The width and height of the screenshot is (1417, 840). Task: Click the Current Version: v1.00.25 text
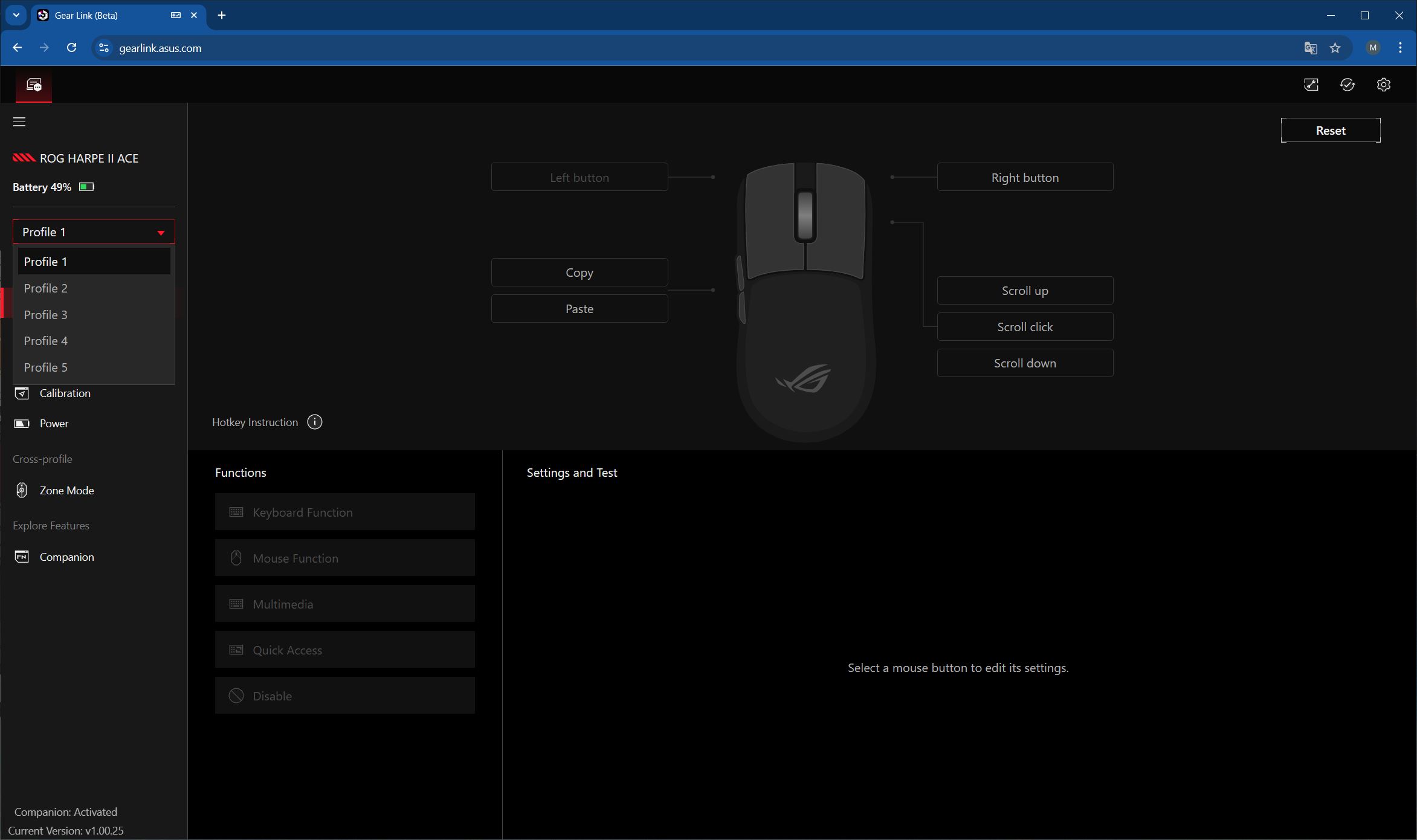pyautogui.click(x=66, y=830)
